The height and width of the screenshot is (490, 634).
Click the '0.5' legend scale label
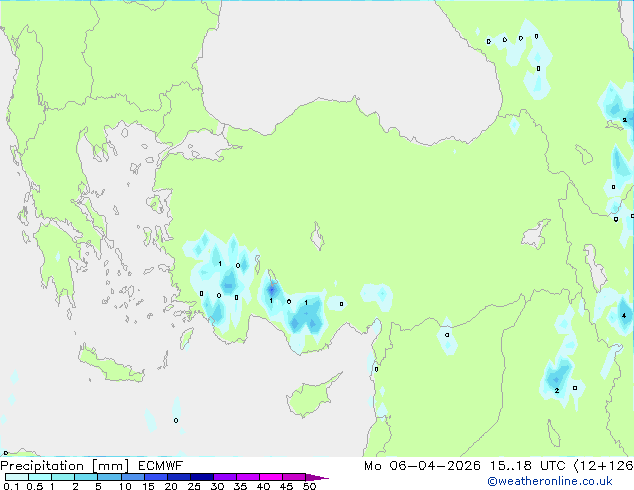pyautogui.click(x=35, y=486)
